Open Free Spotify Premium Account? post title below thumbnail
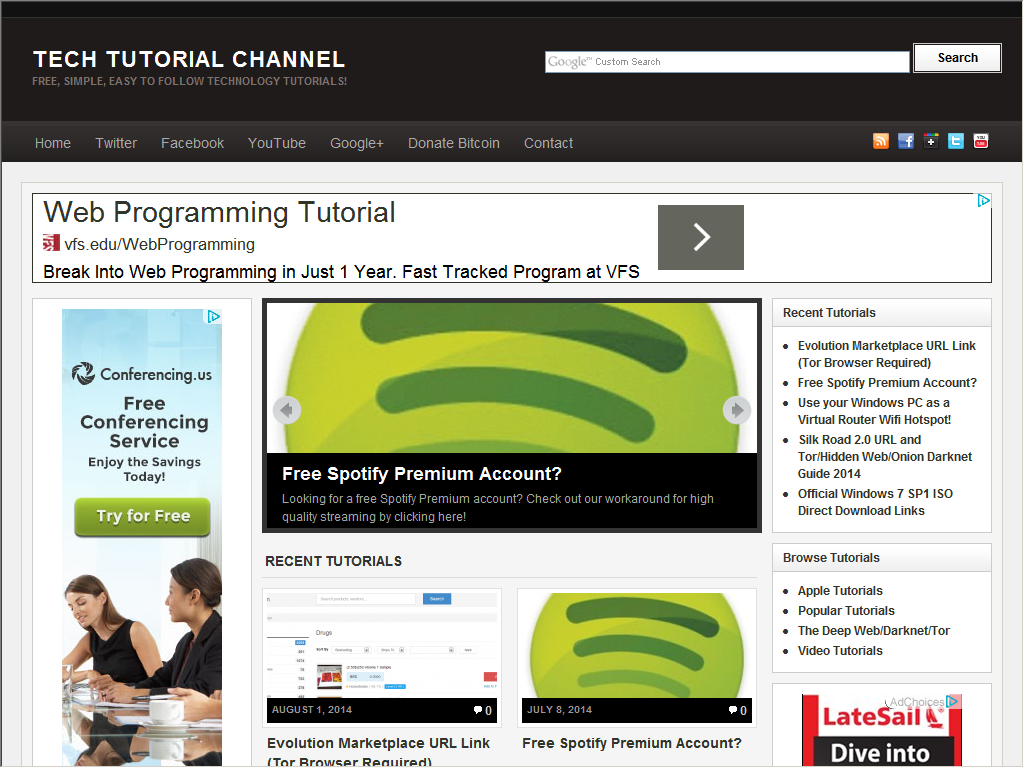The image size is (1024, 768). click(x=632, y=743)
